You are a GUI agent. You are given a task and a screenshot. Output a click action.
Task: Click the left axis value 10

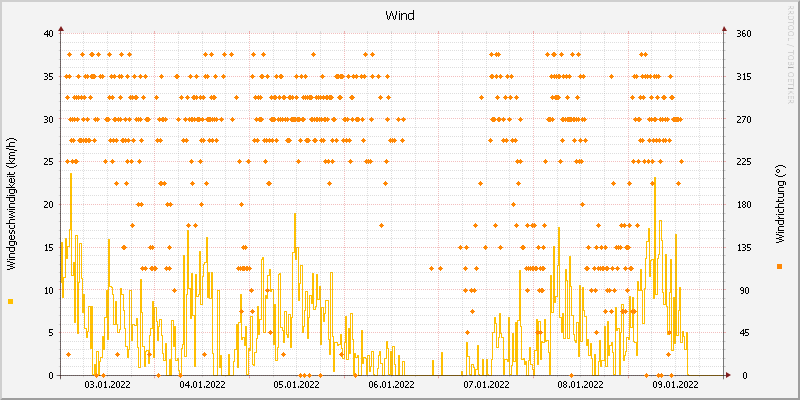pyautogui.click(x=48, y=290)
